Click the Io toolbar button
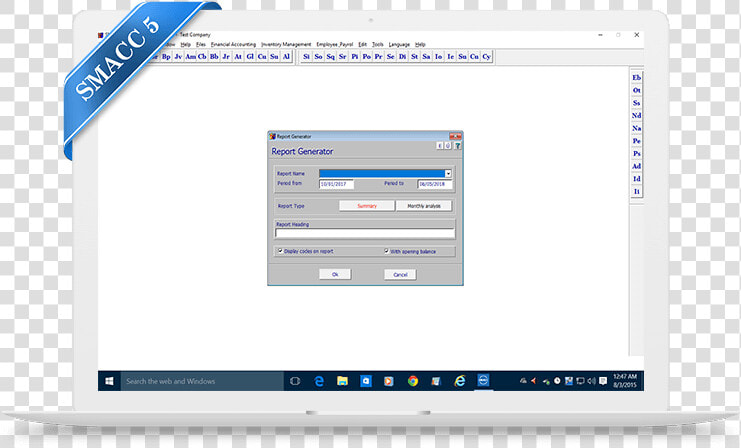 point(439,57)
